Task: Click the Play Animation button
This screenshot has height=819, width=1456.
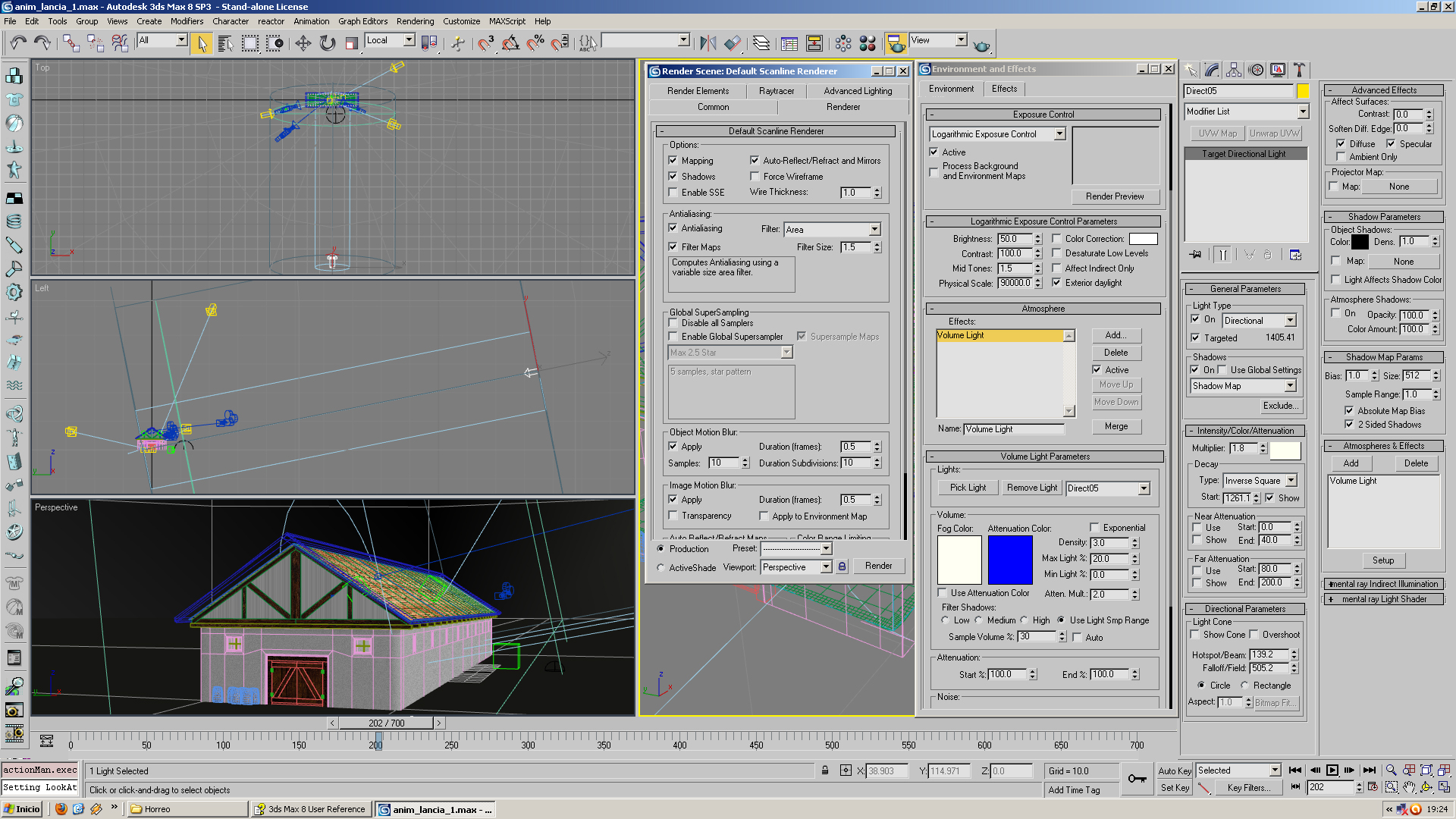Action: coord(1332,770)
